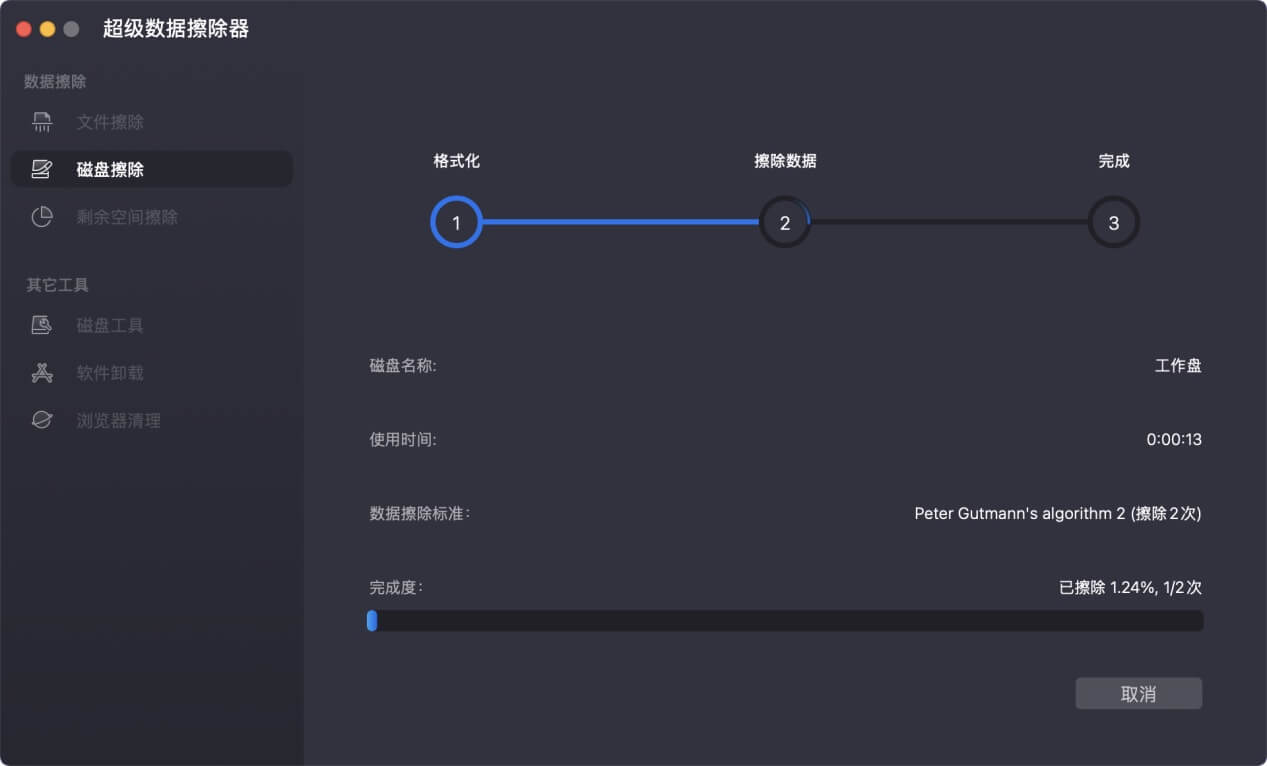Select the highlighted 磁盘擦除 sidebar entry

click(151, 169)
